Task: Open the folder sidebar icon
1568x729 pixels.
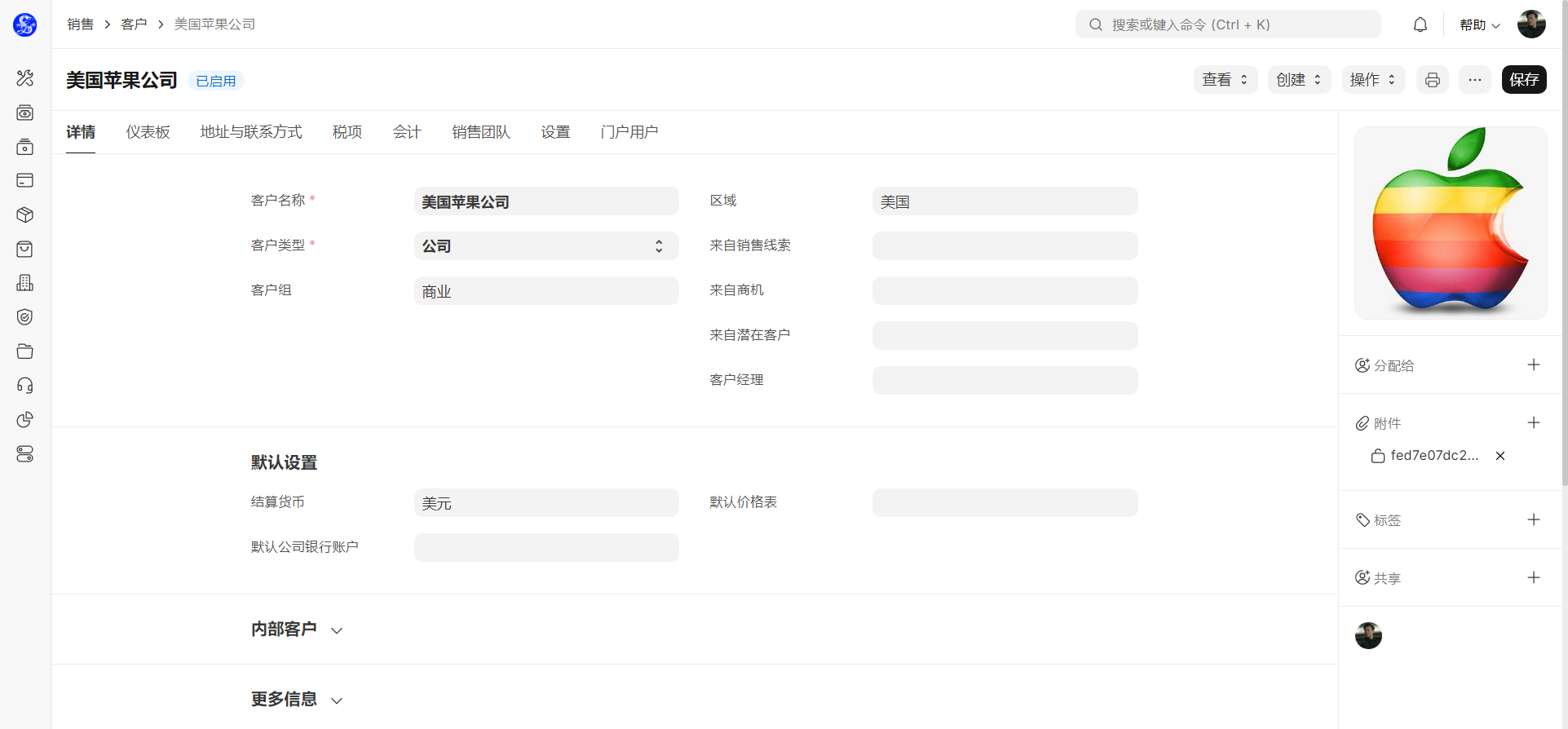Action: (x=25, y=351)
